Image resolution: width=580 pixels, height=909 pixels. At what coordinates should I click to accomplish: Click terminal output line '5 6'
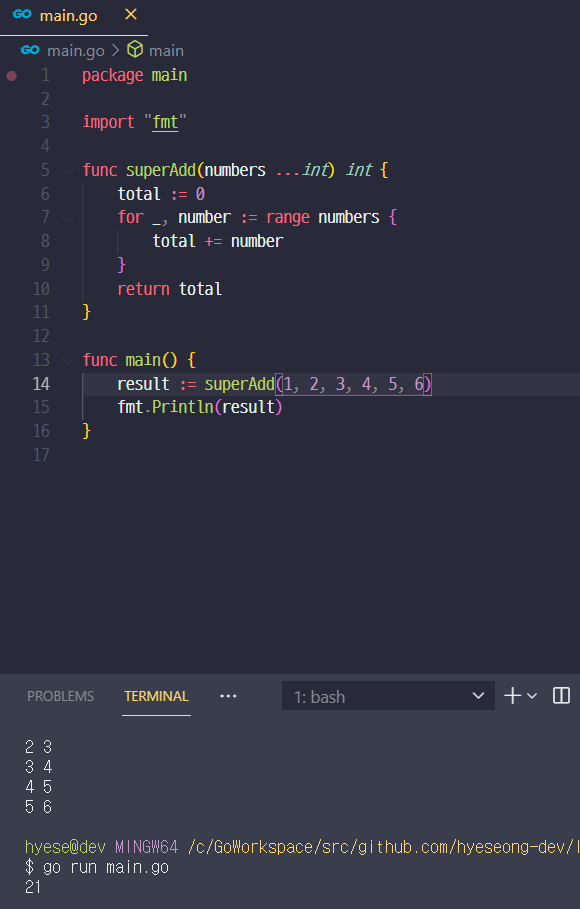tap(38, 806)
